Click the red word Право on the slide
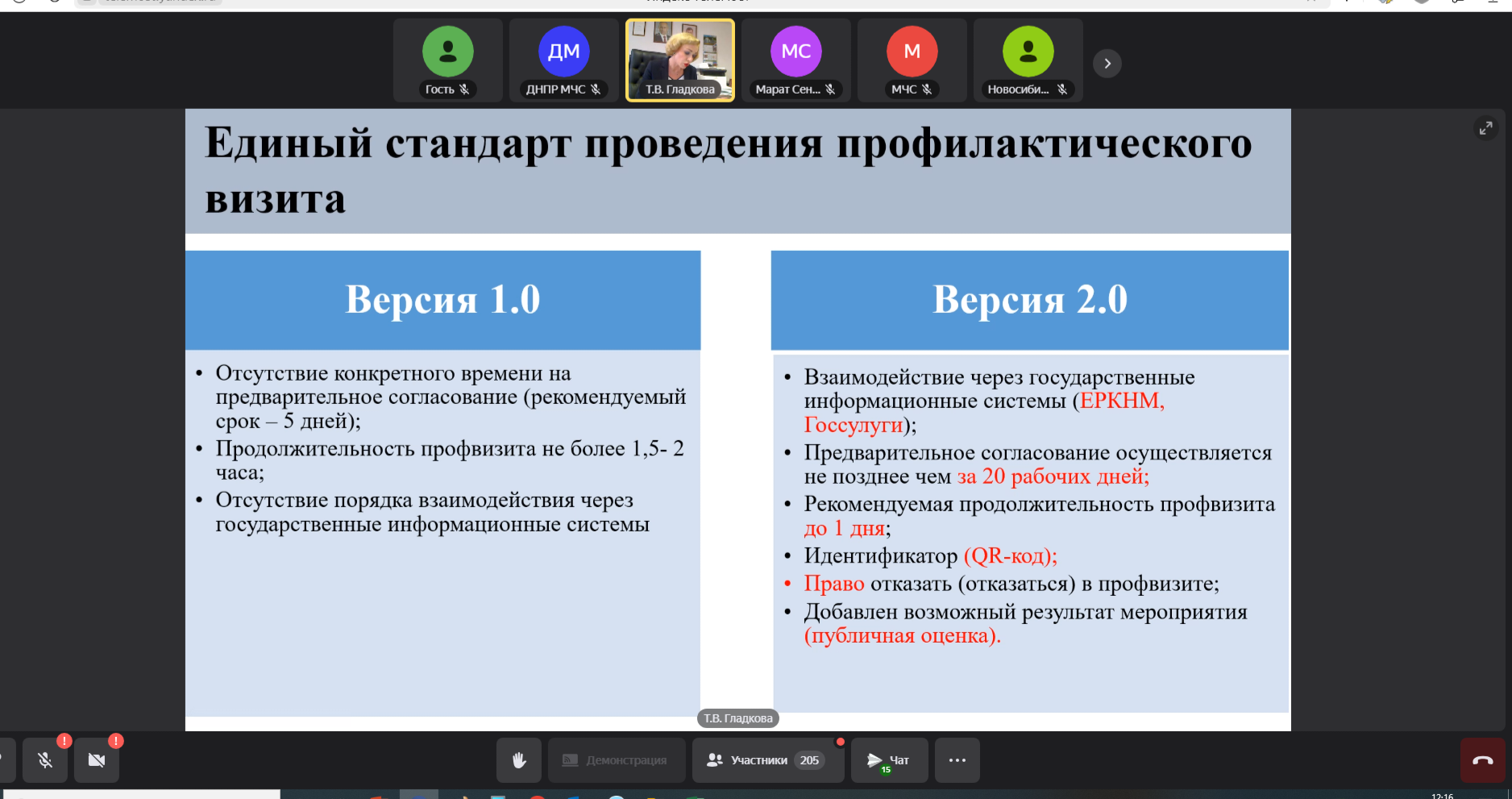1512x799 pixels. (834, 584)
